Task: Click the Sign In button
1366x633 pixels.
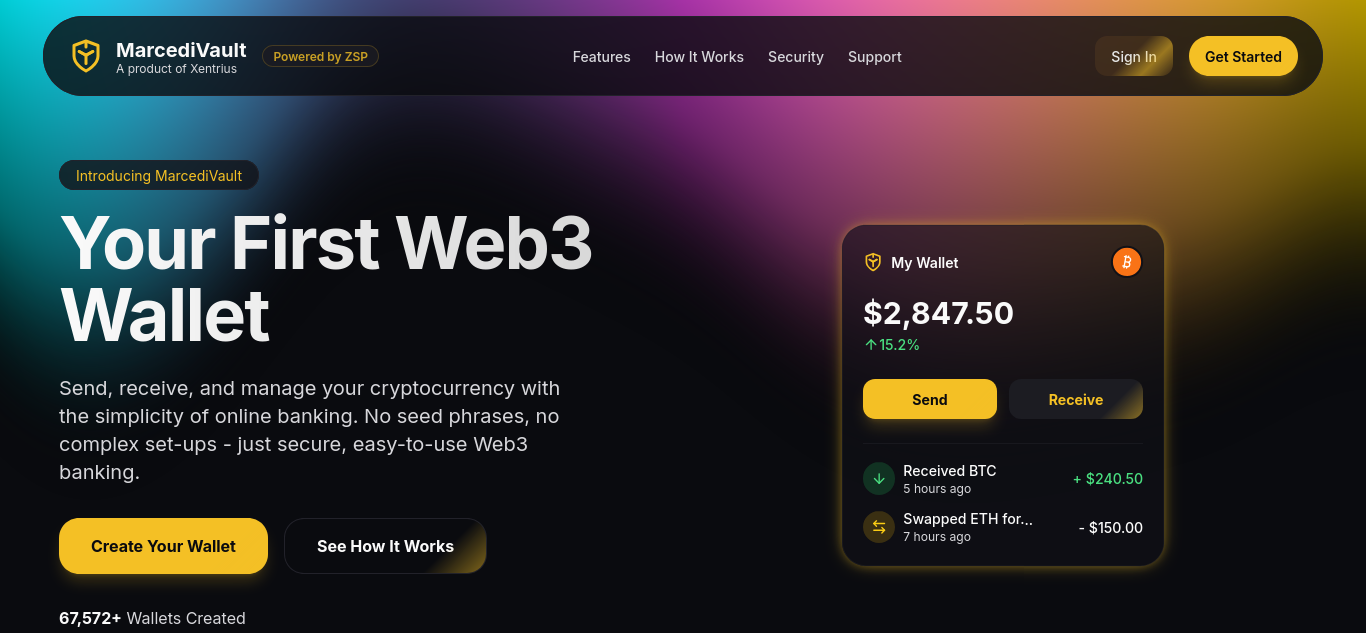Action: click(1134, 56)
